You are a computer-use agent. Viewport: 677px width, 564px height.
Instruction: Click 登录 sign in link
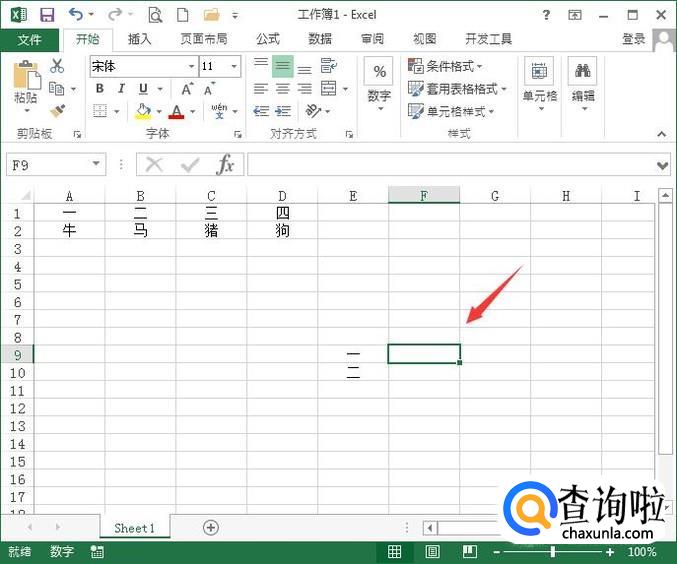tap(634, 39)
